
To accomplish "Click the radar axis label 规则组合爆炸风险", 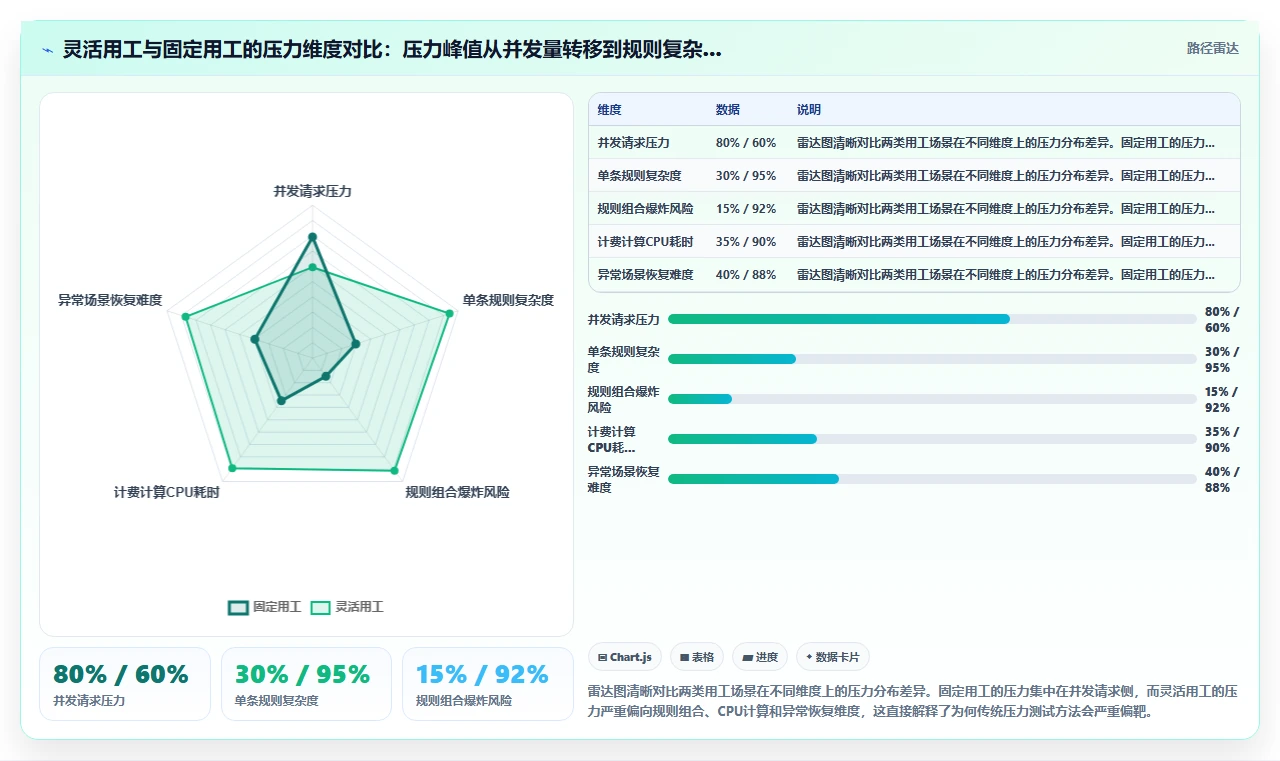I will (457, 492).
